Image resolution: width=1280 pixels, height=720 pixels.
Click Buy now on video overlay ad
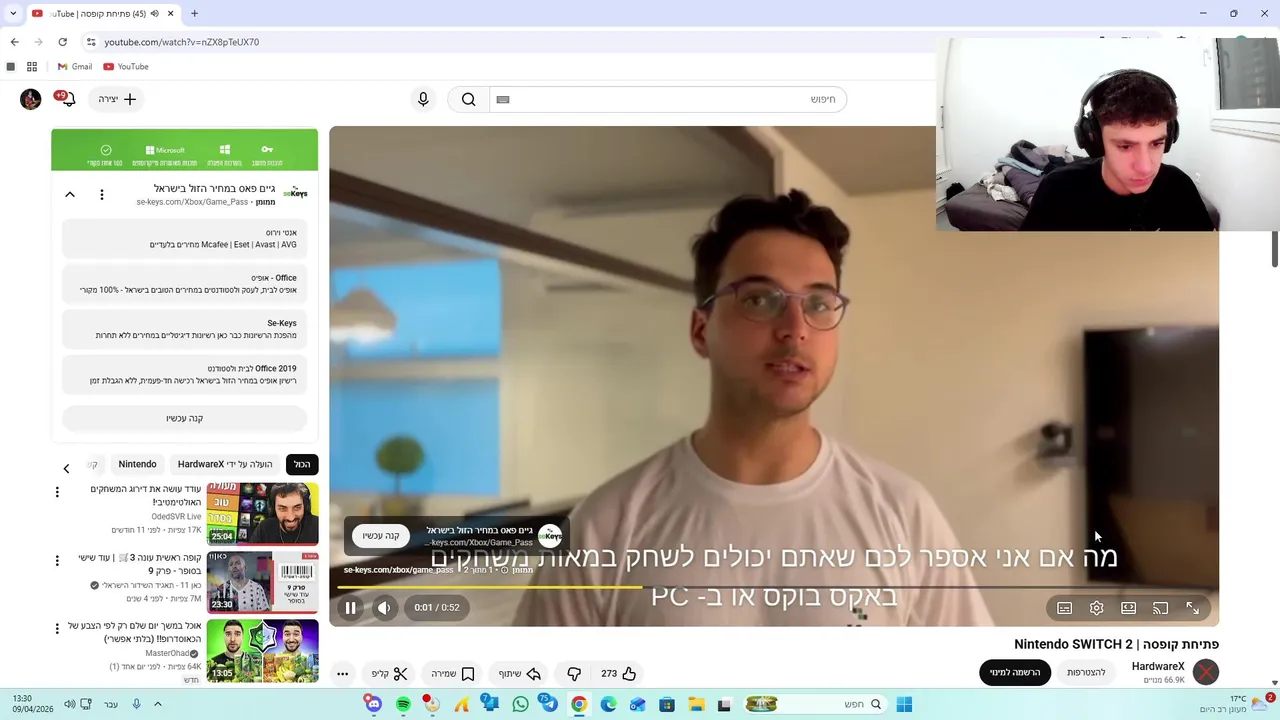381,535
